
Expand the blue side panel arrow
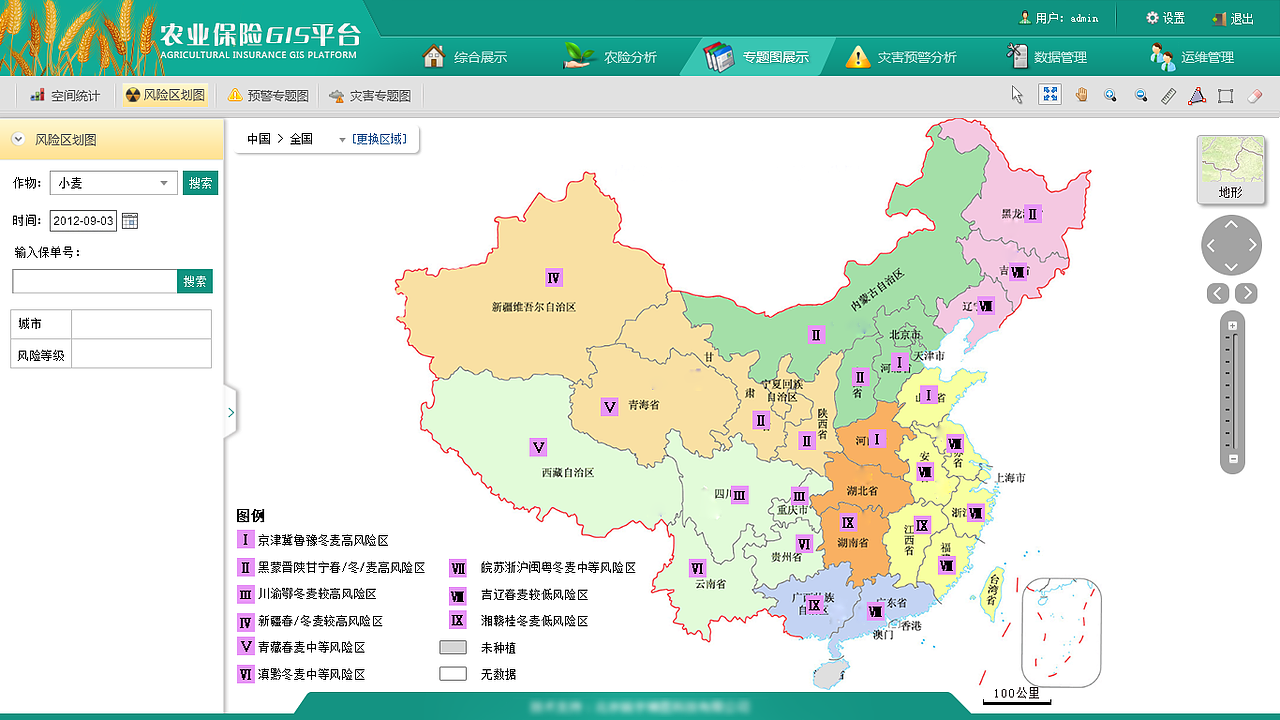(x=231, y=411)
